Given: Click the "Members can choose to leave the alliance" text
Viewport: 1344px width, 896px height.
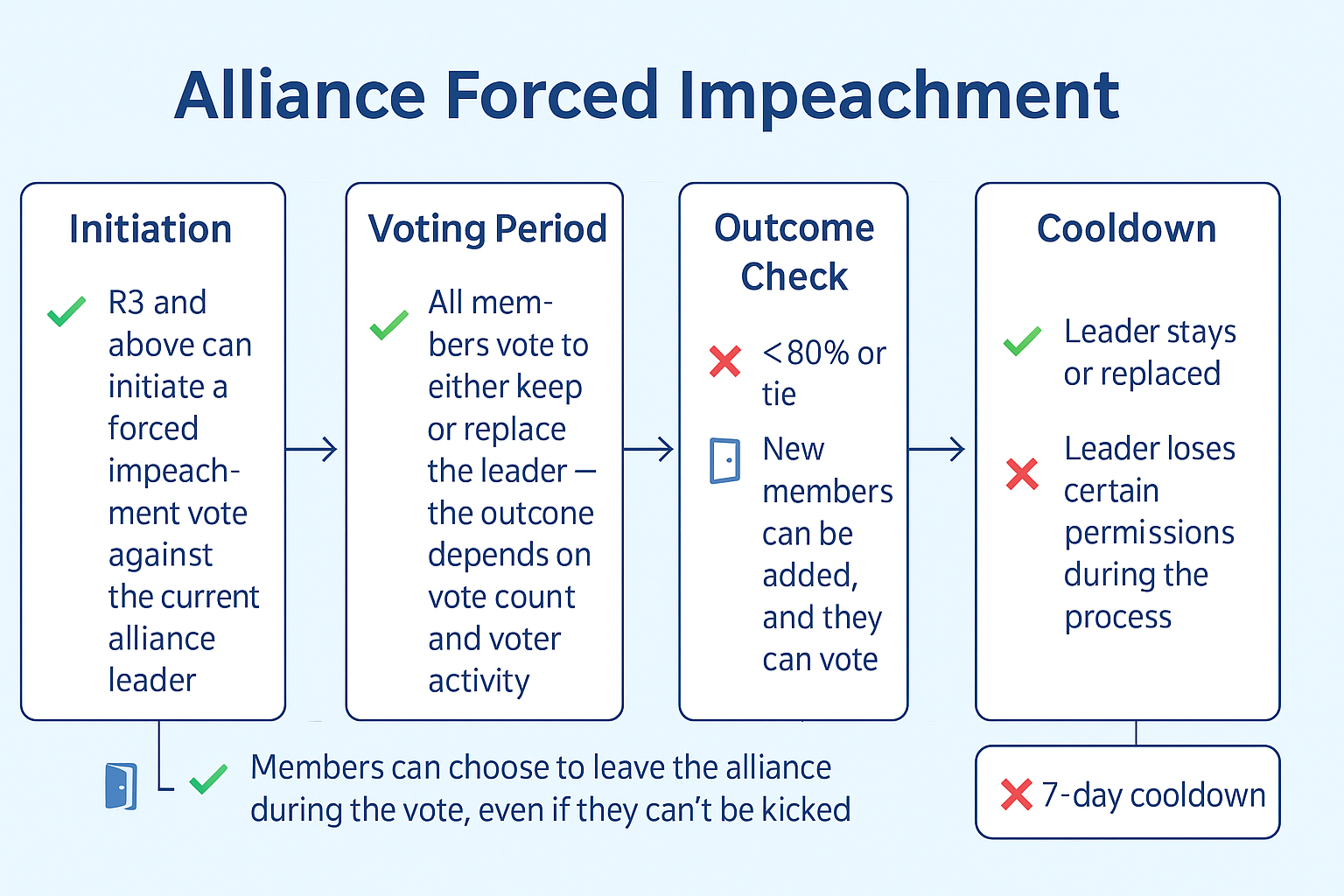Looking at the screenshot, I should coord(541,767).
